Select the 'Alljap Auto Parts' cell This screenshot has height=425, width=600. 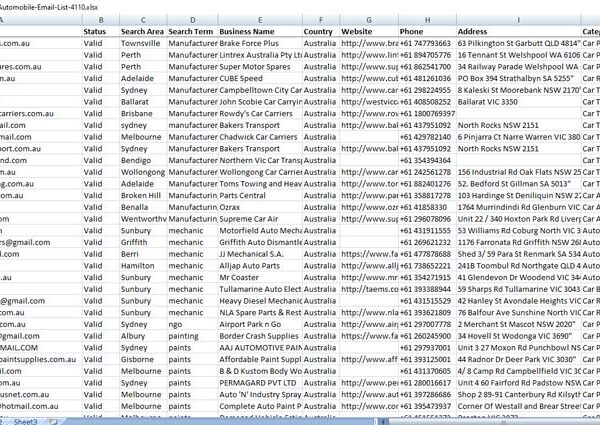260,266
